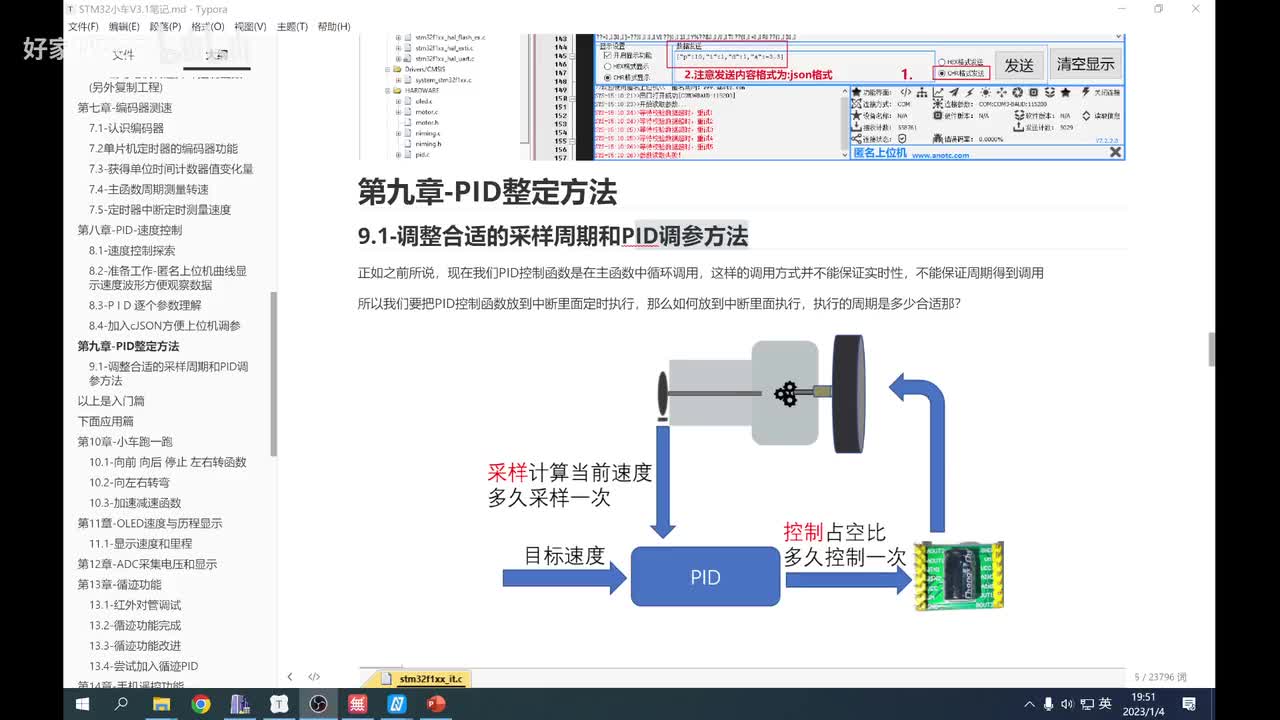This screenshot has height=720, width=1280.
Task: Open Windows taskbar search
Action: (x=122, y=704)
